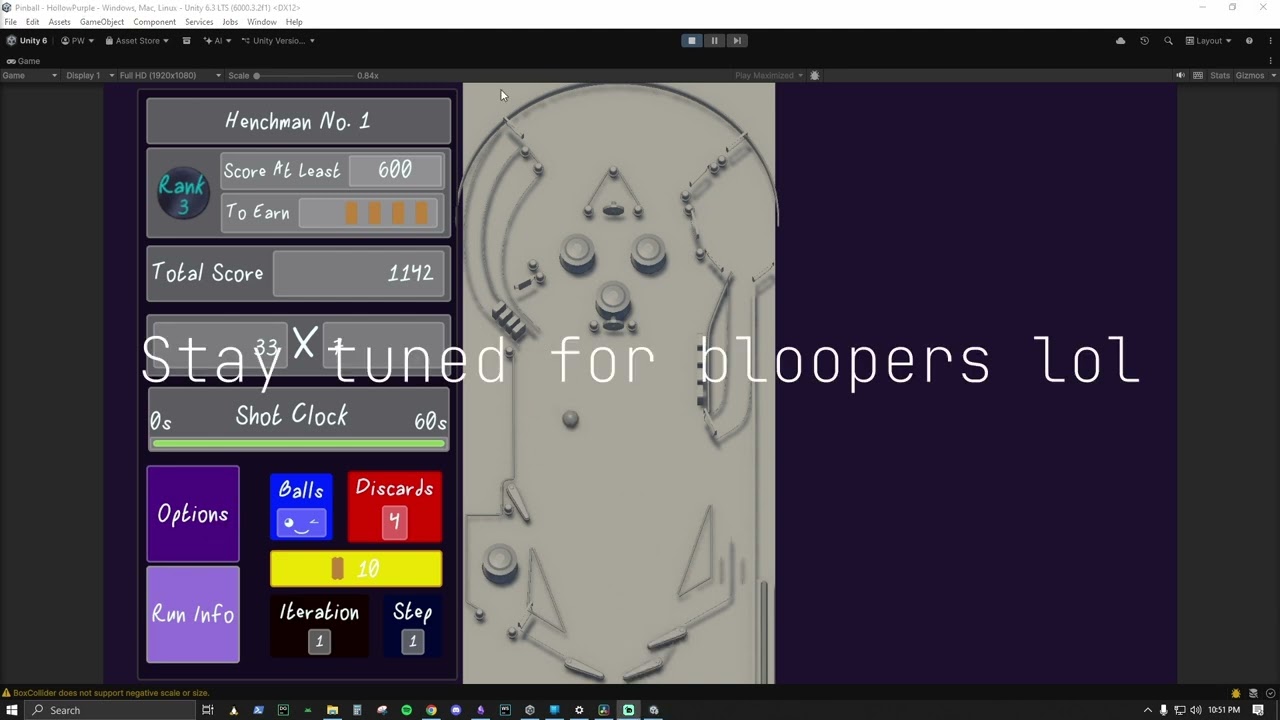Open Spotify from the taskbar
Image resolution: width=1280 pixels, height=720 pixels.
(406, 710)
